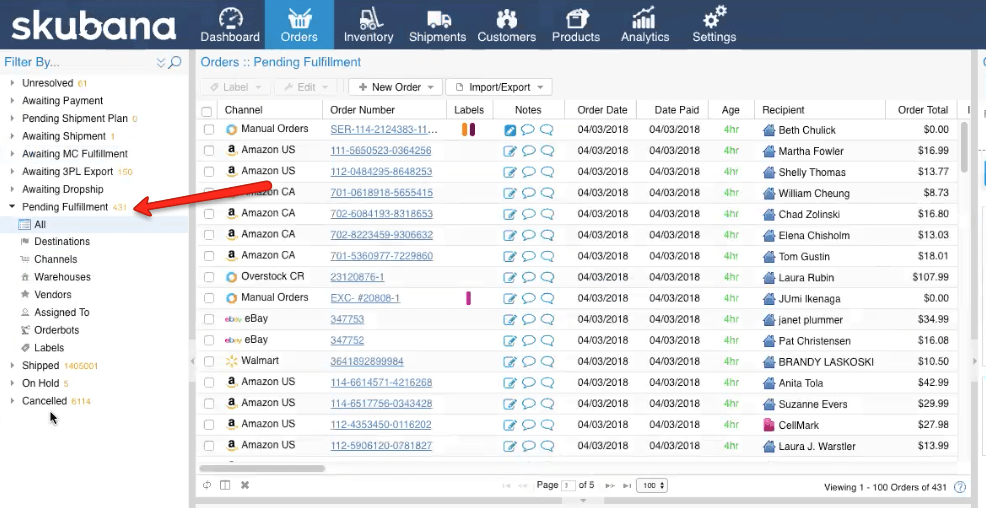Click pink building icon beside CellMark

click(x=768, y=425)
